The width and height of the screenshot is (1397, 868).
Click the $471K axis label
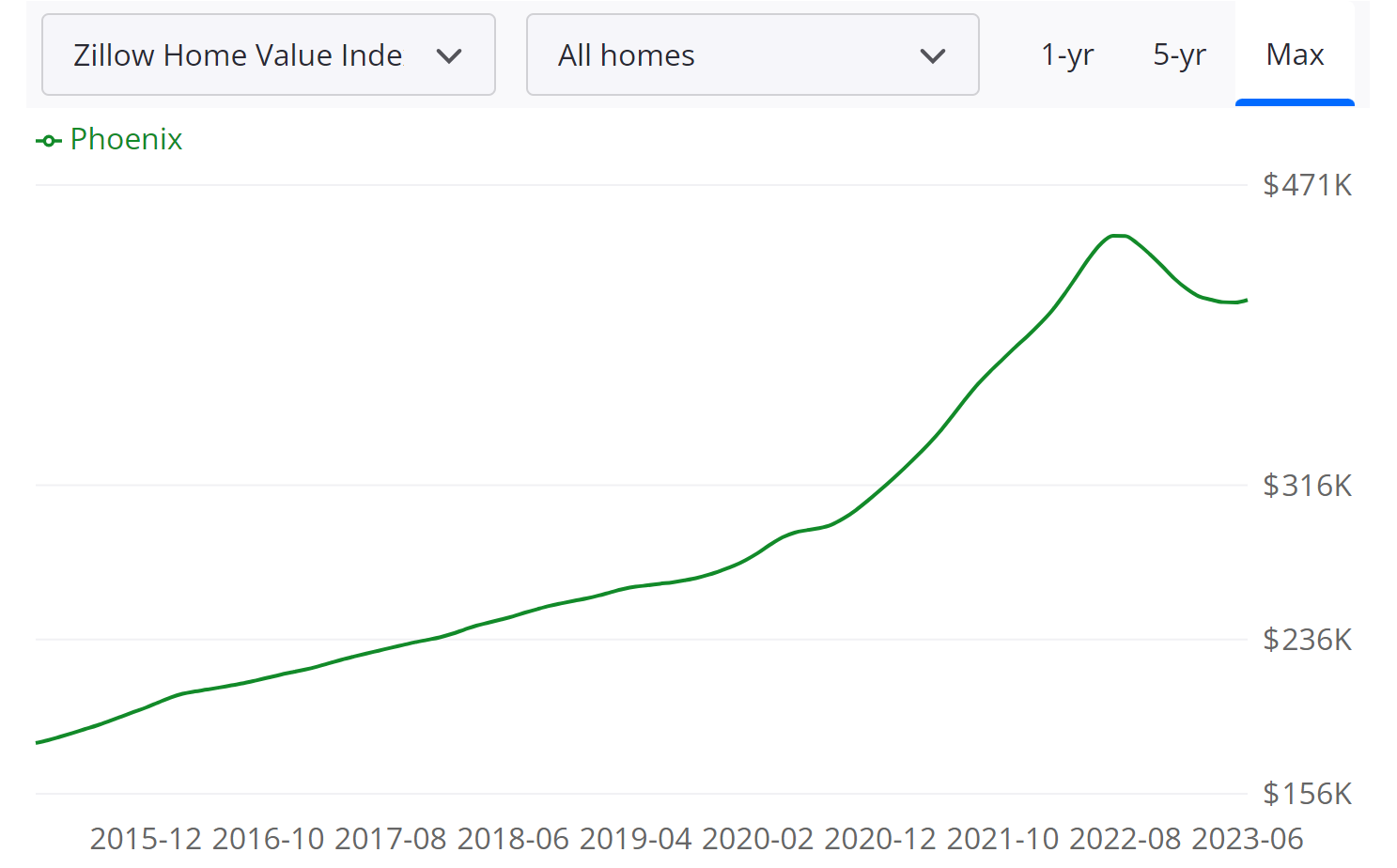(x=1306, y=185)
